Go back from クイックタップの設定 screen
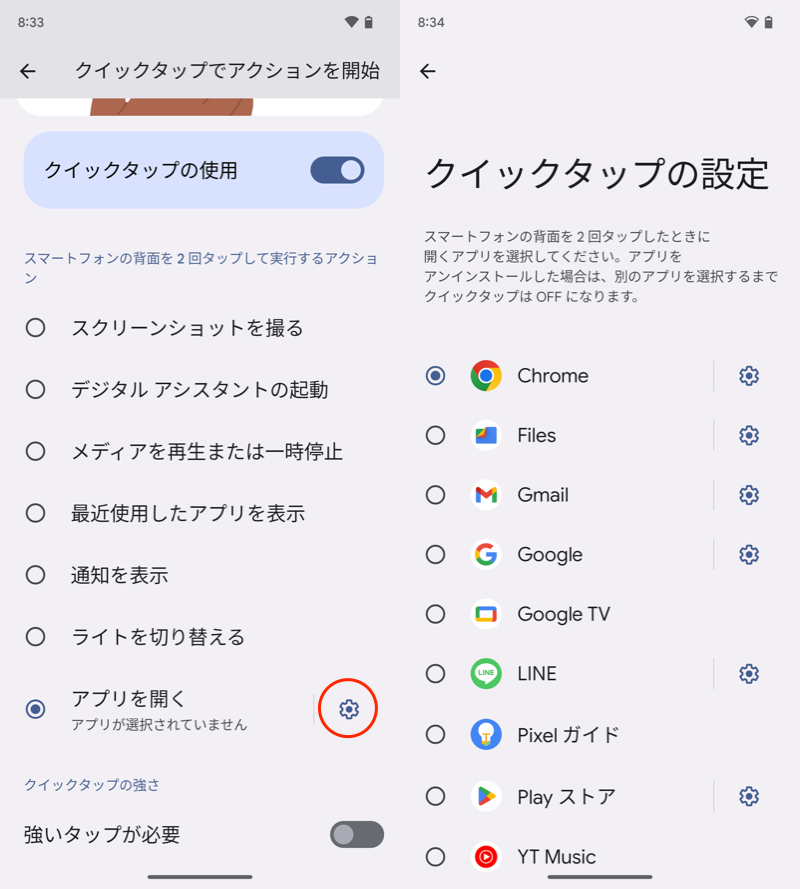Image resolution: width=800 pixels, height=889 pixels. [428, 71]
